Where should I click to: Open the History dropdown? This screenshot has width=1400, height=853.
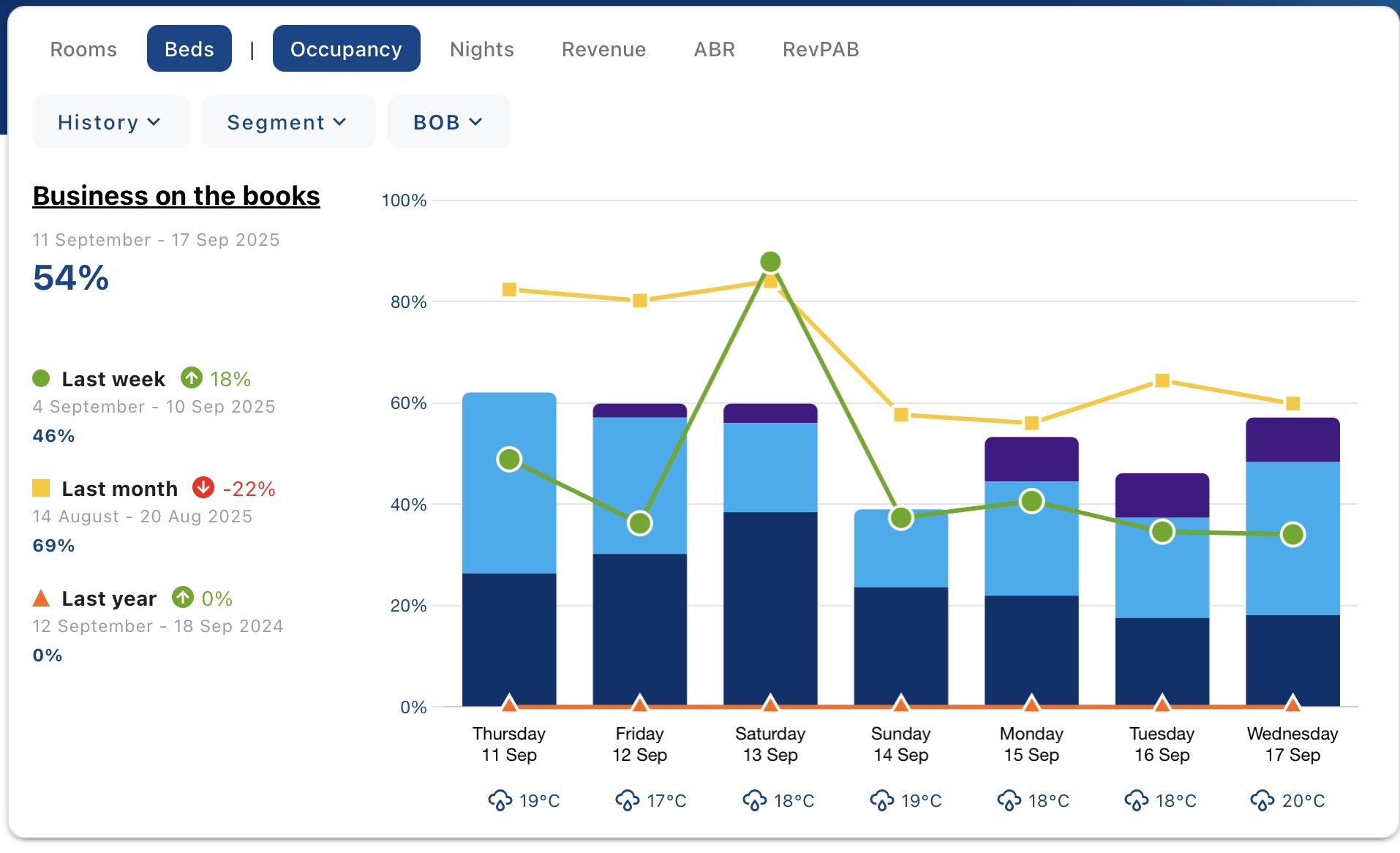coord(110,122)
